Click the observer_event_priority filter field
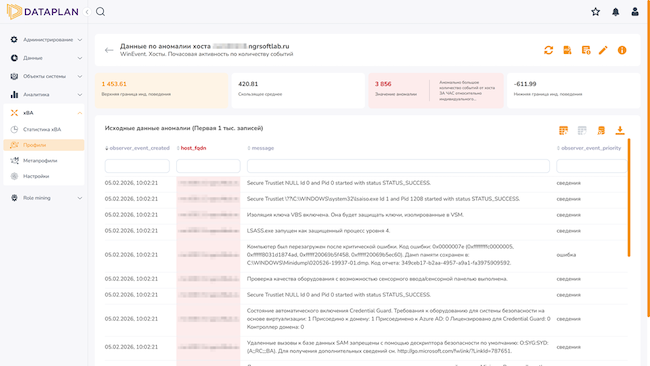 coord(592,166)
